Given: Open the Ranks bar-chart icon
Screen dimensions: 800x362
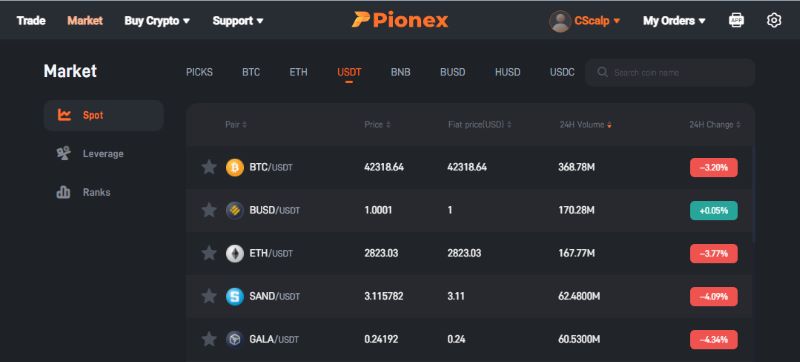Looking at the screenshot, I should point(63,192).
